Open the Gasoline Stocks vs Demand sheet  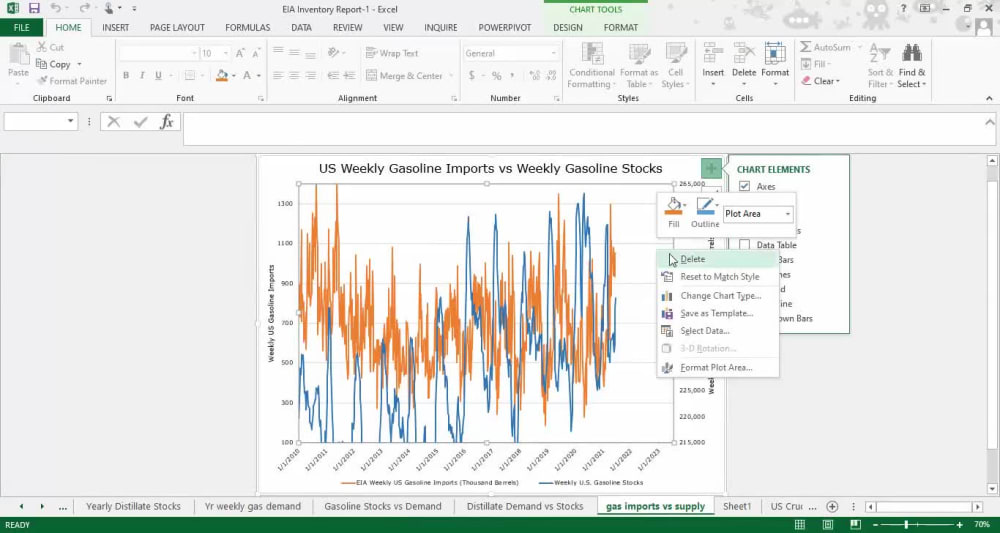(383, 506)
